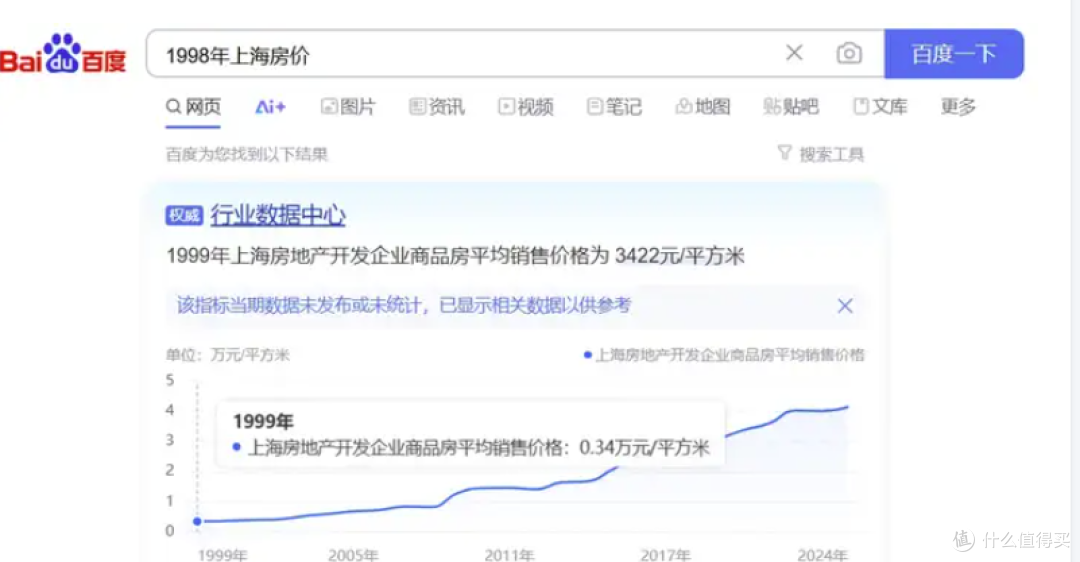Click the 1999 data point on chart

pos(197,521)
